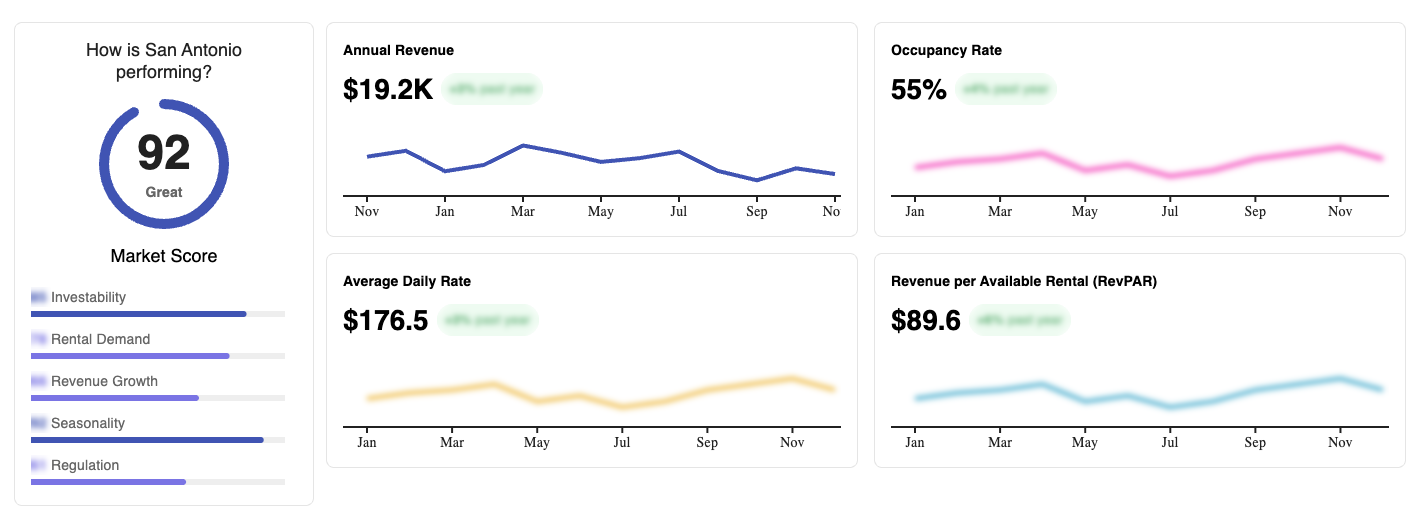Click the Seasonality progress bar
This screenshot has width=1423, height=510.
pos(158,440)
